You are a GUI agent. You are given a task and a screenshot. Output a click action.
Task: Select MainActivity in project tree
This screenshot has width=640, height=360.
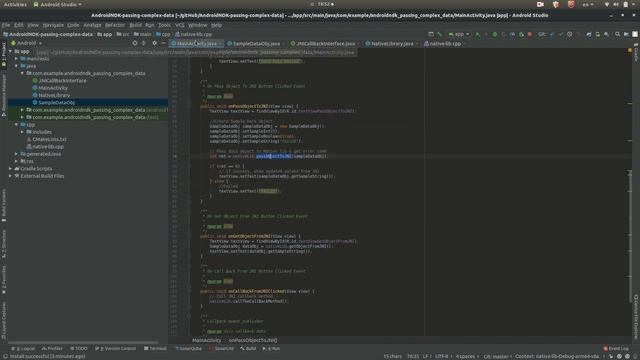(x=53, y=88)
